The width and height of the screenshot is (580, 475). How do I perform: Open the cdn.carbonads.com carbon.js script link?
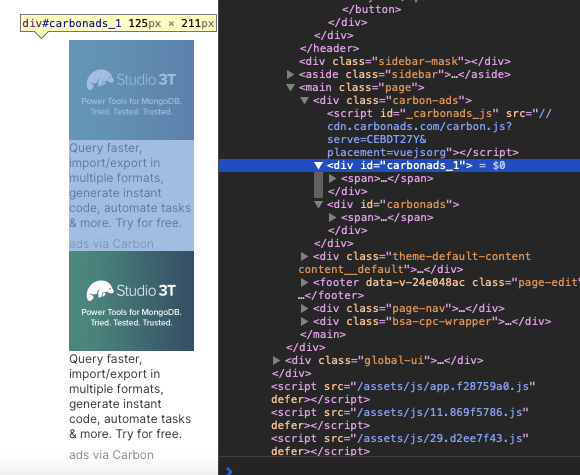[439, 133]
